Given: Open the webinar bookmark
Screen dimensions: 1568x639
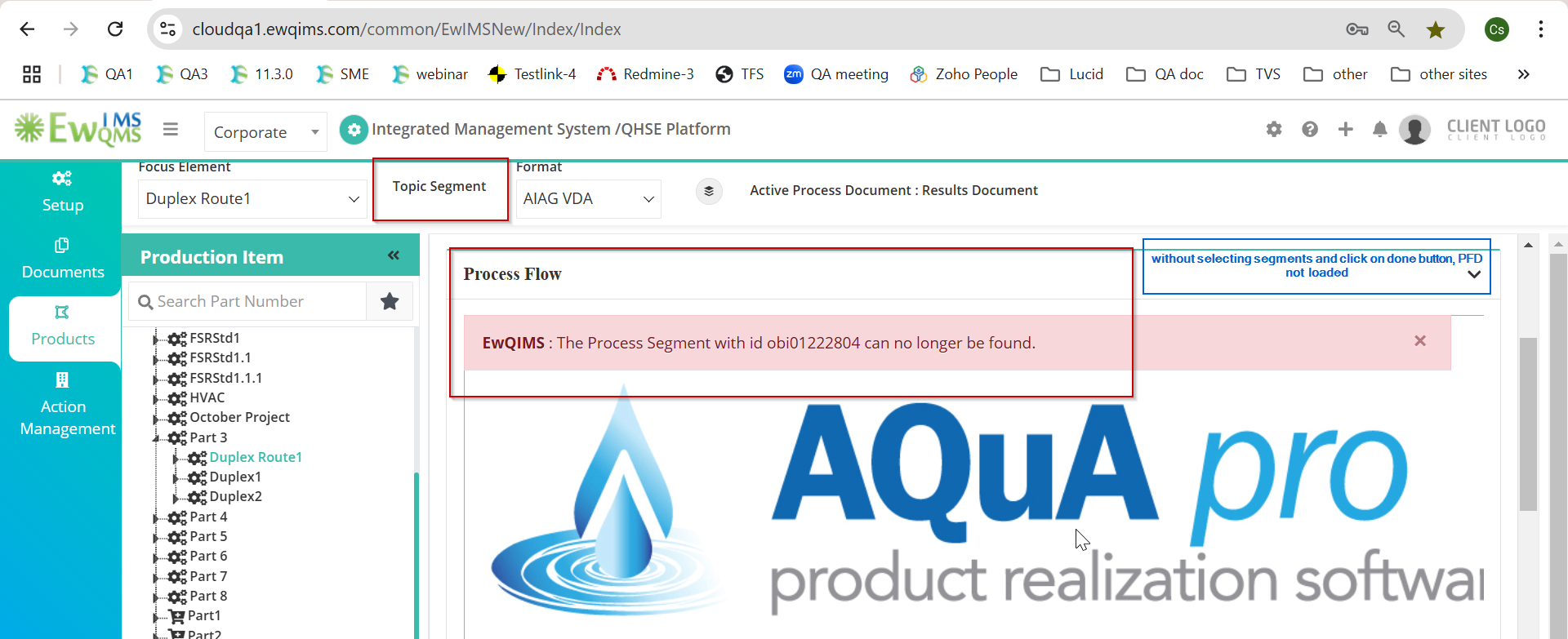Looking at the screenshot, I should click(430, 74).
